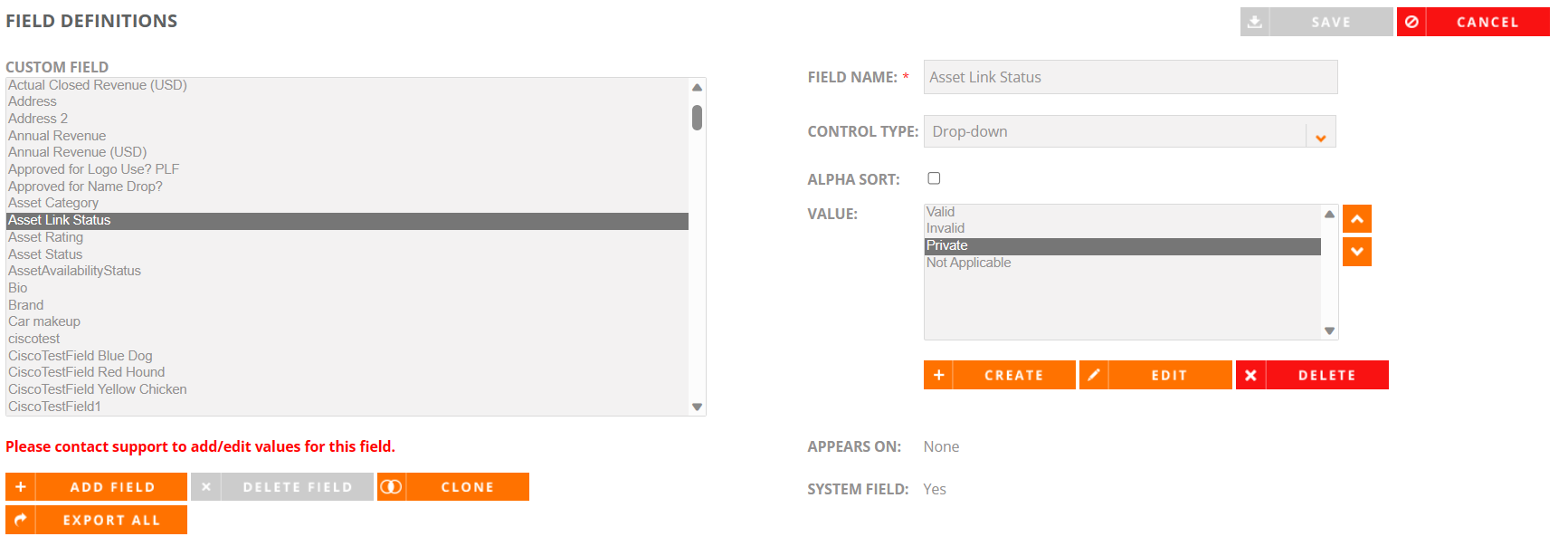Click the X icon on Delete
The height and width of the screenshot is (546, 1568).
(1250, 375)
